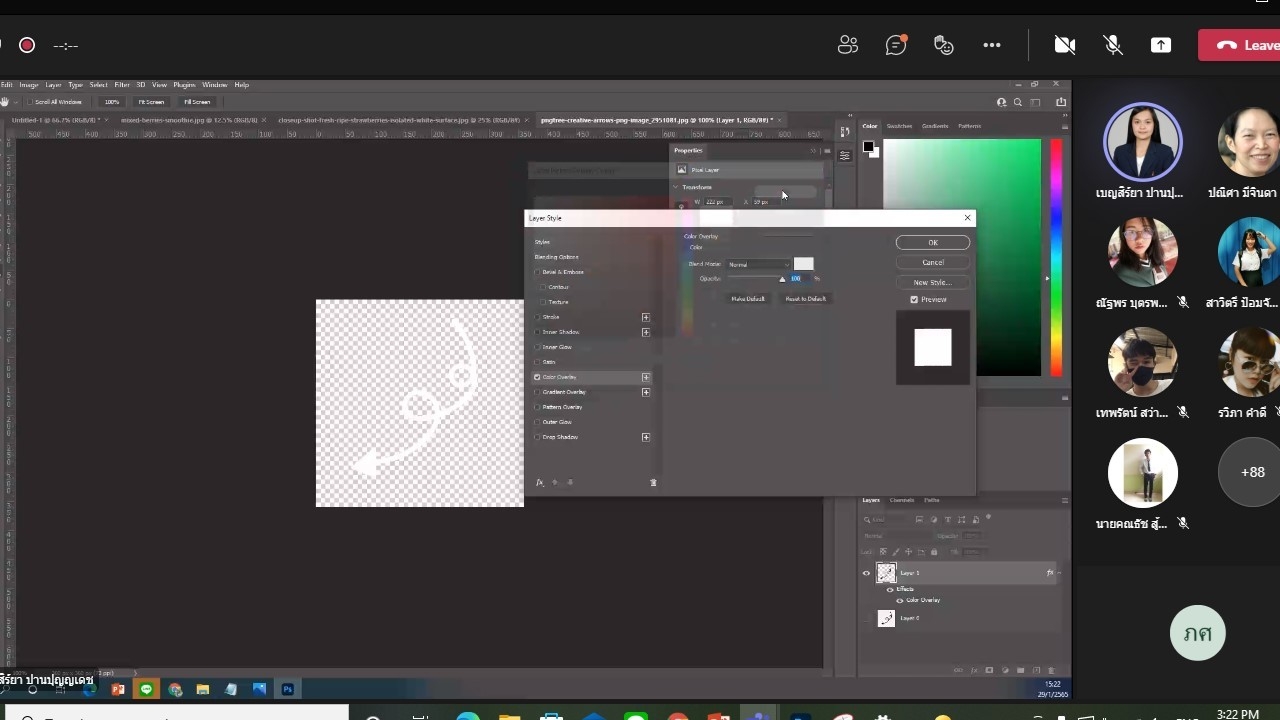Enable the Gradient Overlay effect checkbox
The image size is (1280, 720).
[537, 392]
